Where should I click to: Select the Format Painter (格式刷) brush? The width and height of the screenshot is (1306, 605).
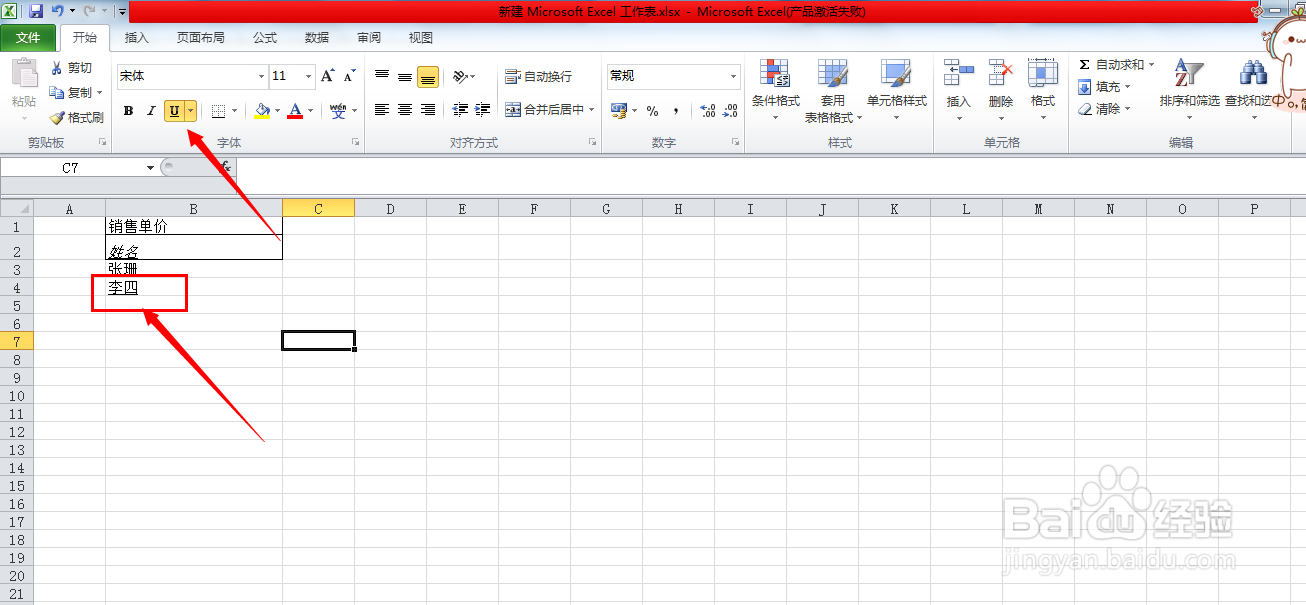(x=76, y=117)
